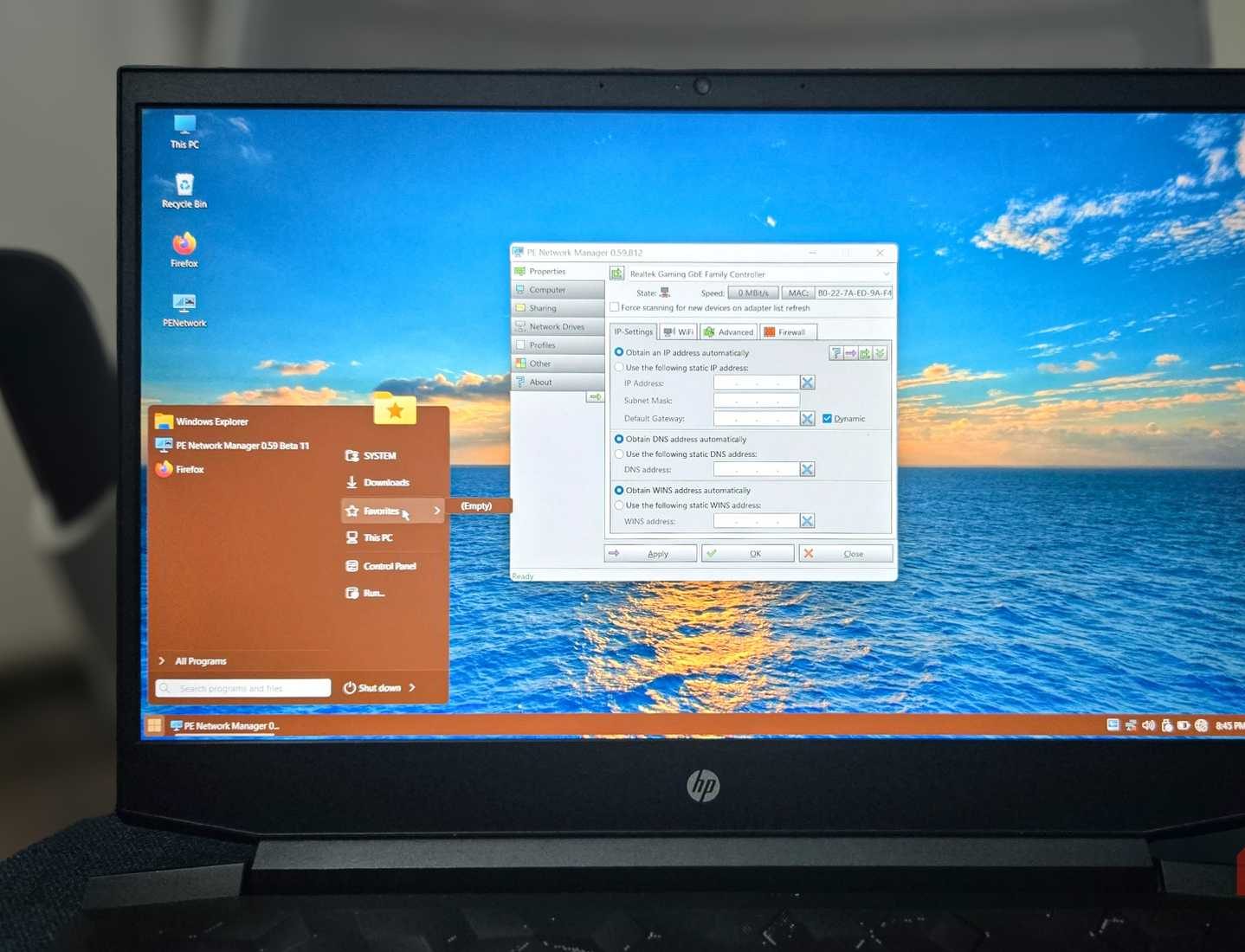Clear the DNS address field with the X icon
1245x952 pixels.
(806, 468)
